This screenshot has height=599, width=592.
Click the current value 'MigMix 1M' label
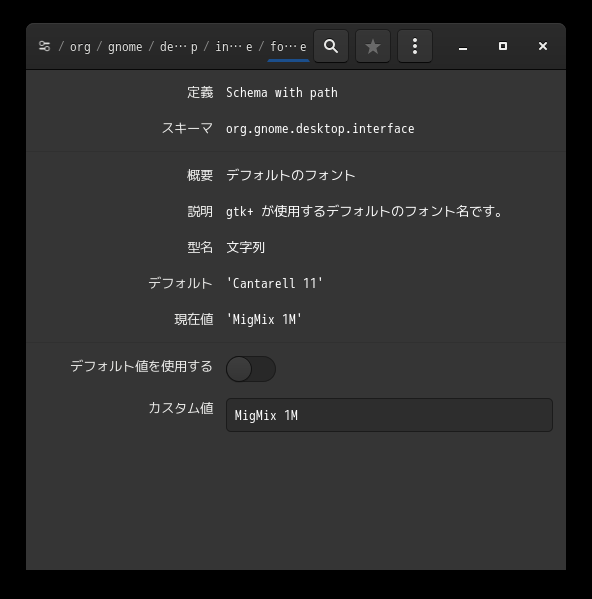pos(264,319)
